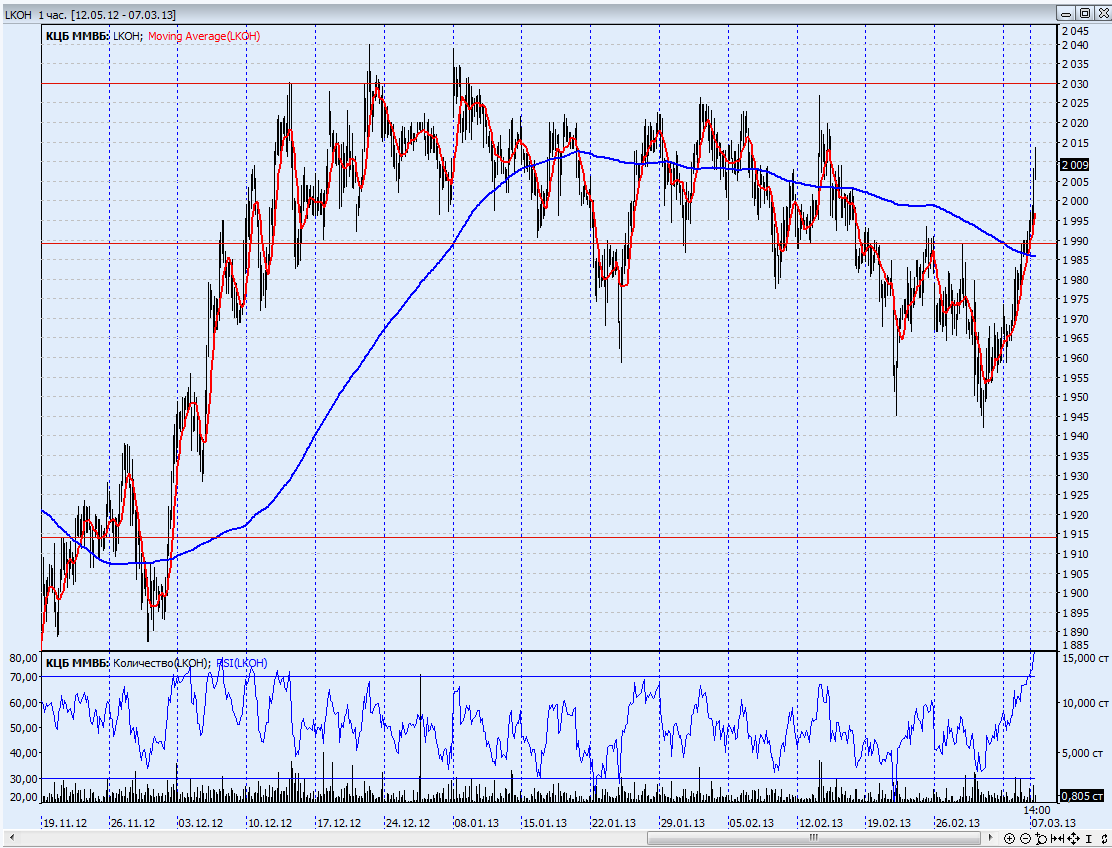The width and height of the screenshot is (1112, 848).
Task: Click the 1 950 price axis label
Action: point(1075,398)
